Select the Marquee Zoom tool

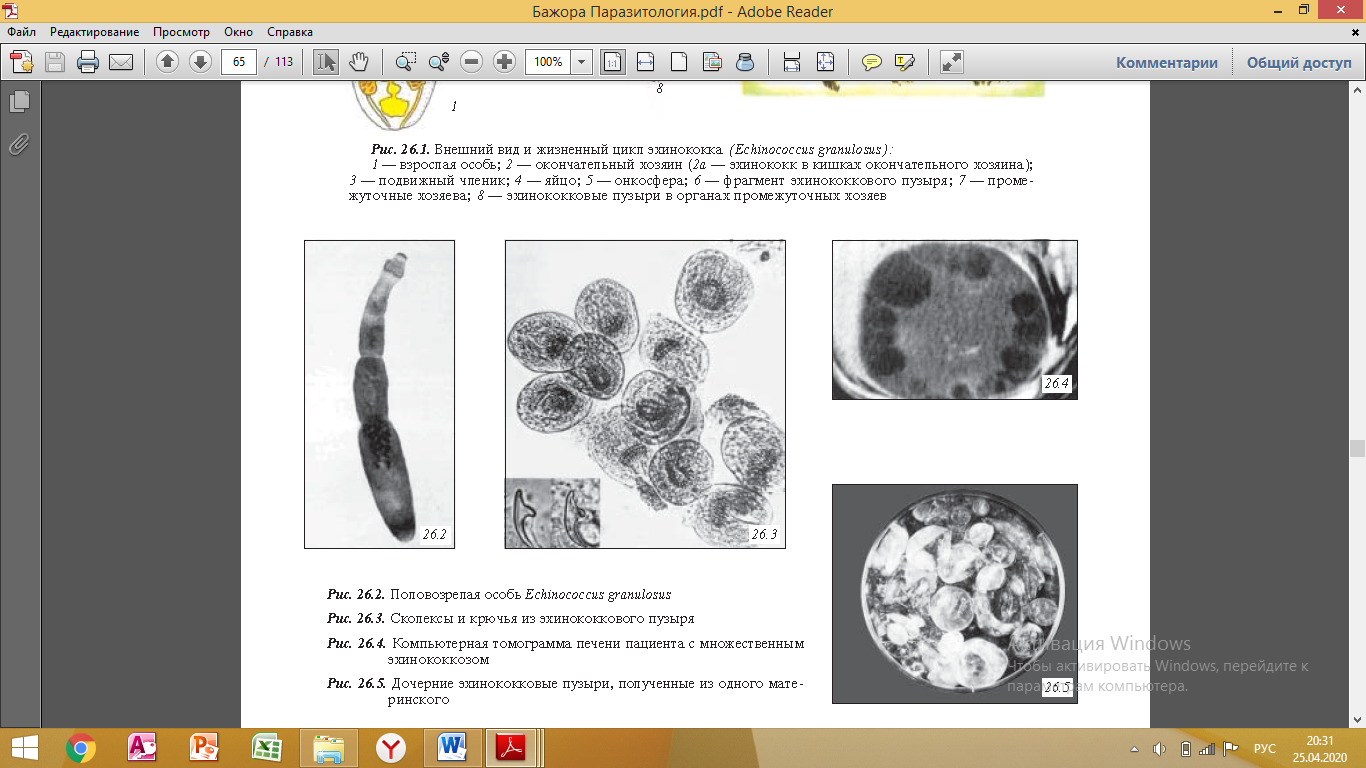(405, 62)
